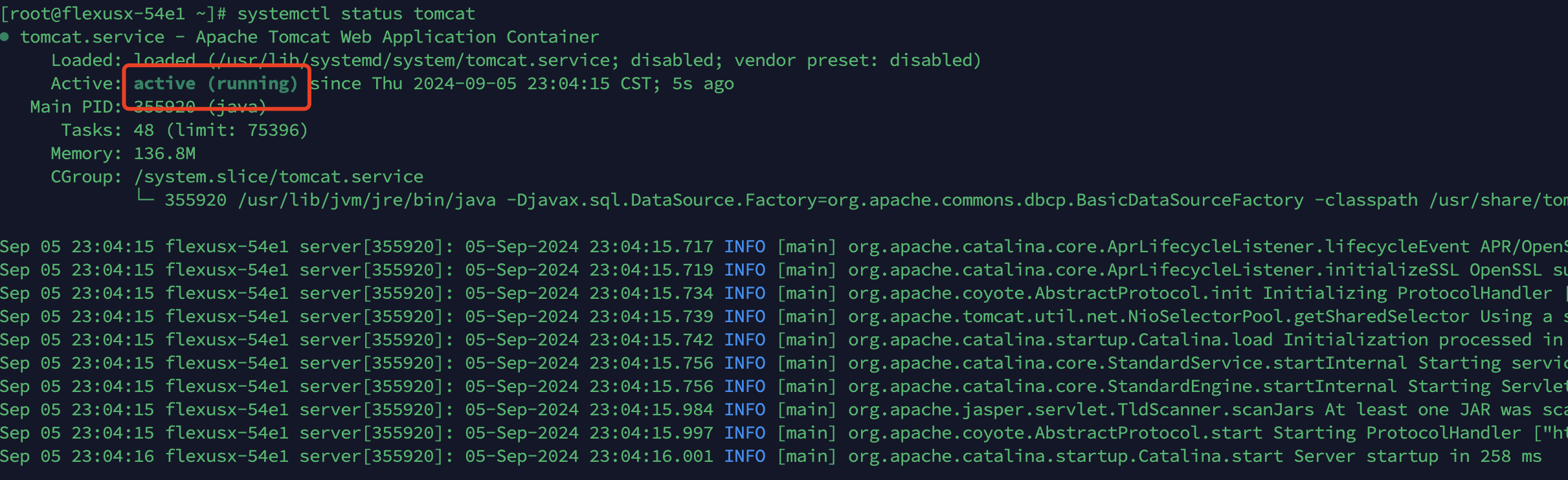Screen dimensions: 1568x480
Task: Click the CGroup path /system.slice/tomcat.service
Action: (x=278, y=177)
